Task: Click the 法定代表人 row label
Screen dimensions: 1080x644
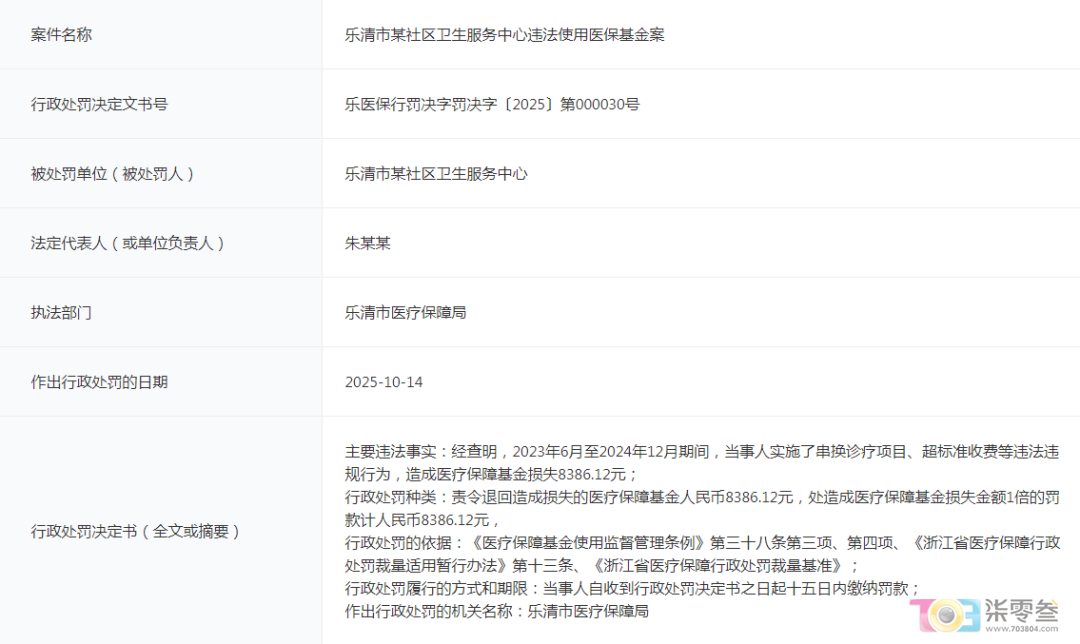Action: 127,243
